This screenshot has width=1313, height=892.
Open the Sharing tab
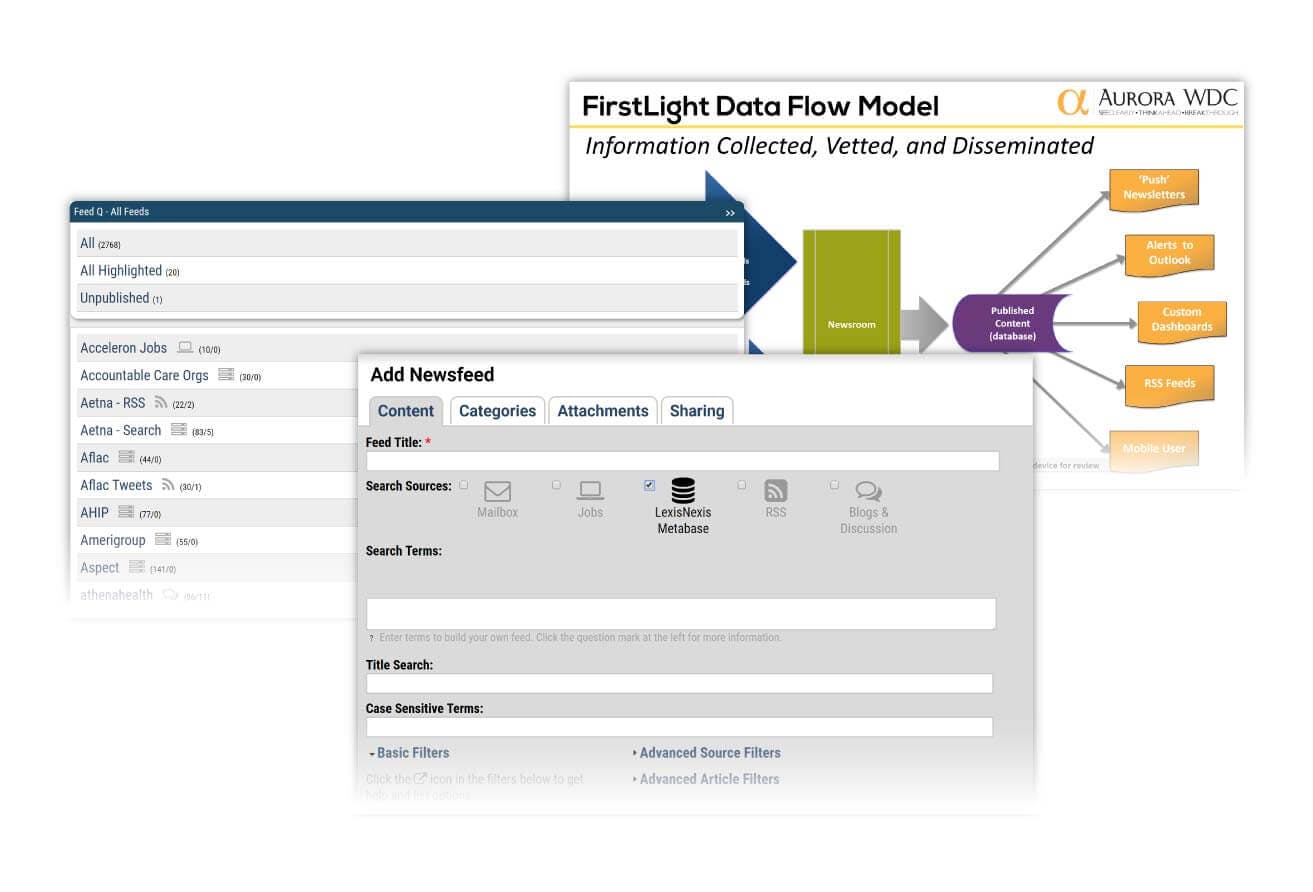[x=696, y=411]
